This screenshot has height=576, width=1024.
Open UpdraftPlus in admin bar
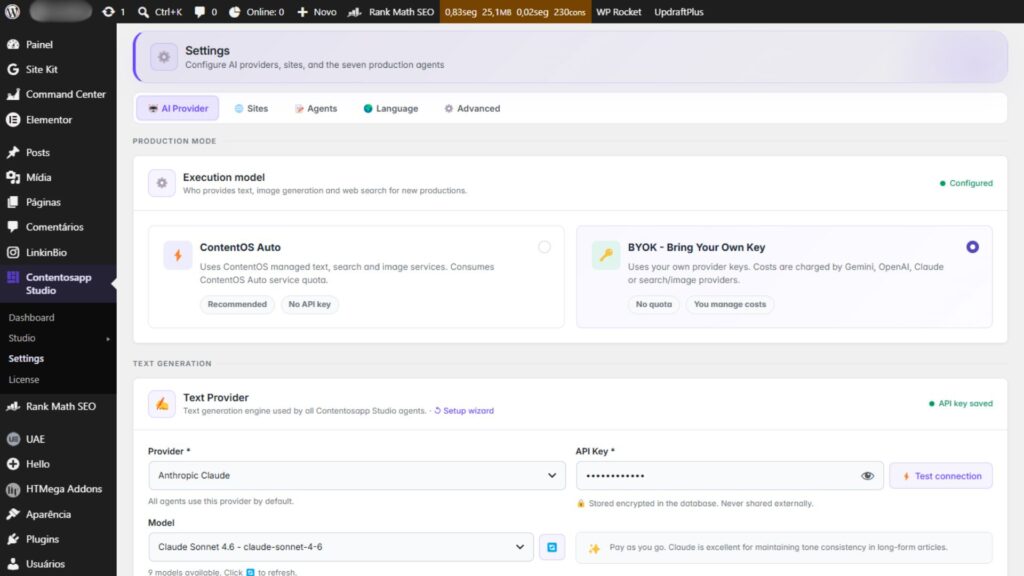click(679, 12)
